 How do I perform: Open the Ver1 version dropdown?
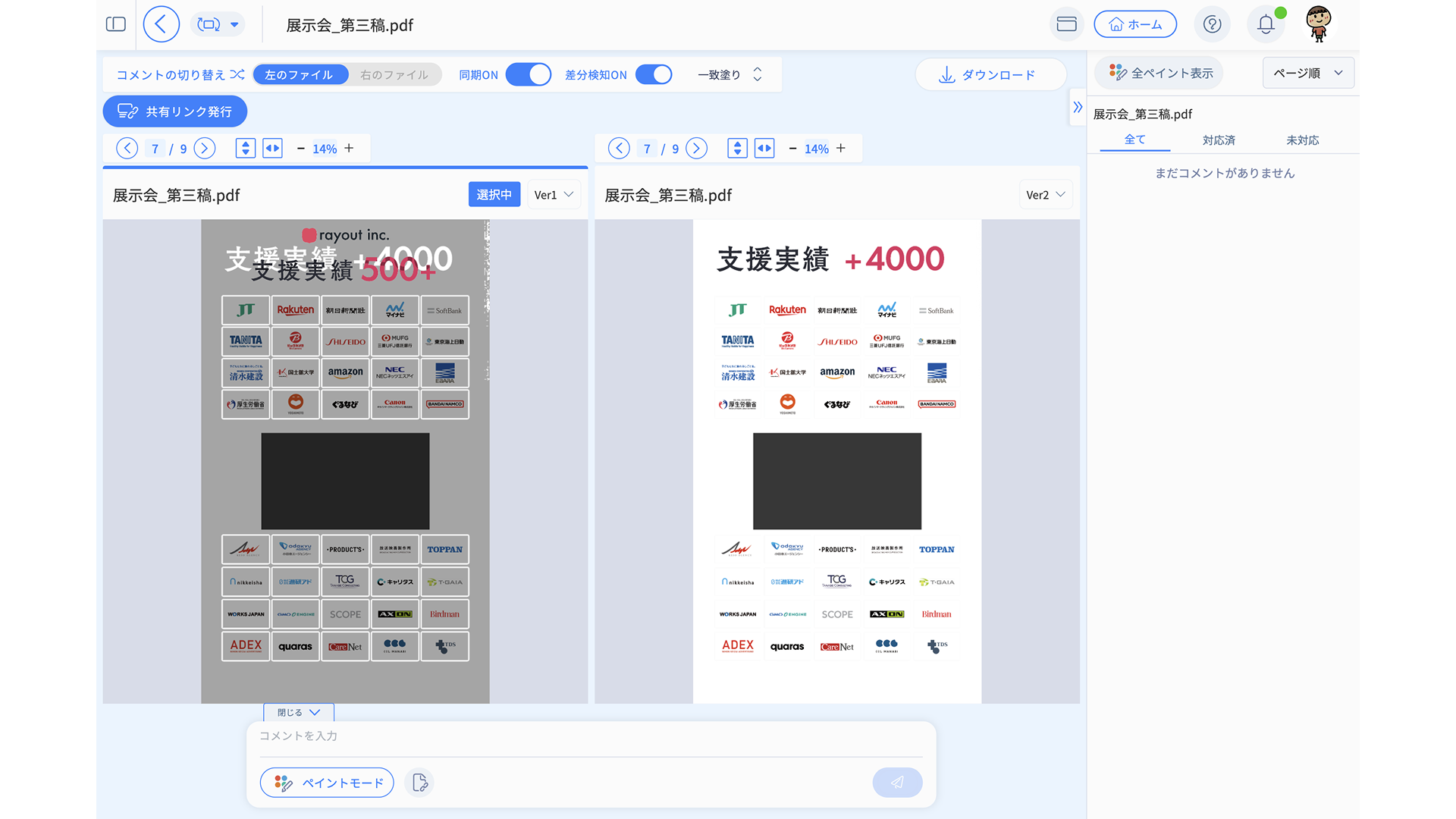pyautogui.click(x=554, y=195)
